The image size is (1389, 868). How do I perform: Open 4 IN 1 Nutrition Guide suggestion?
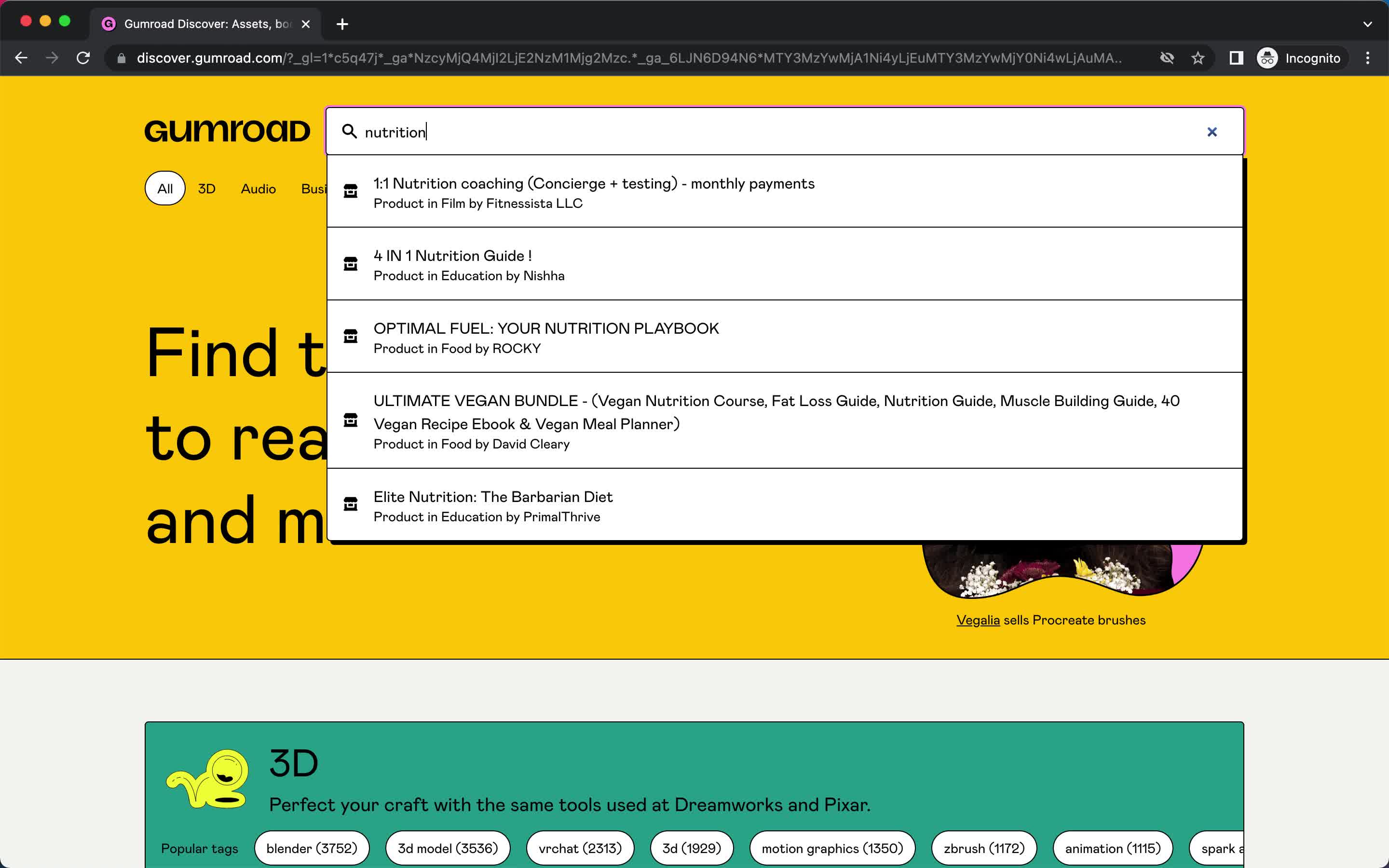pyautogui.click(x=784, y=264)
